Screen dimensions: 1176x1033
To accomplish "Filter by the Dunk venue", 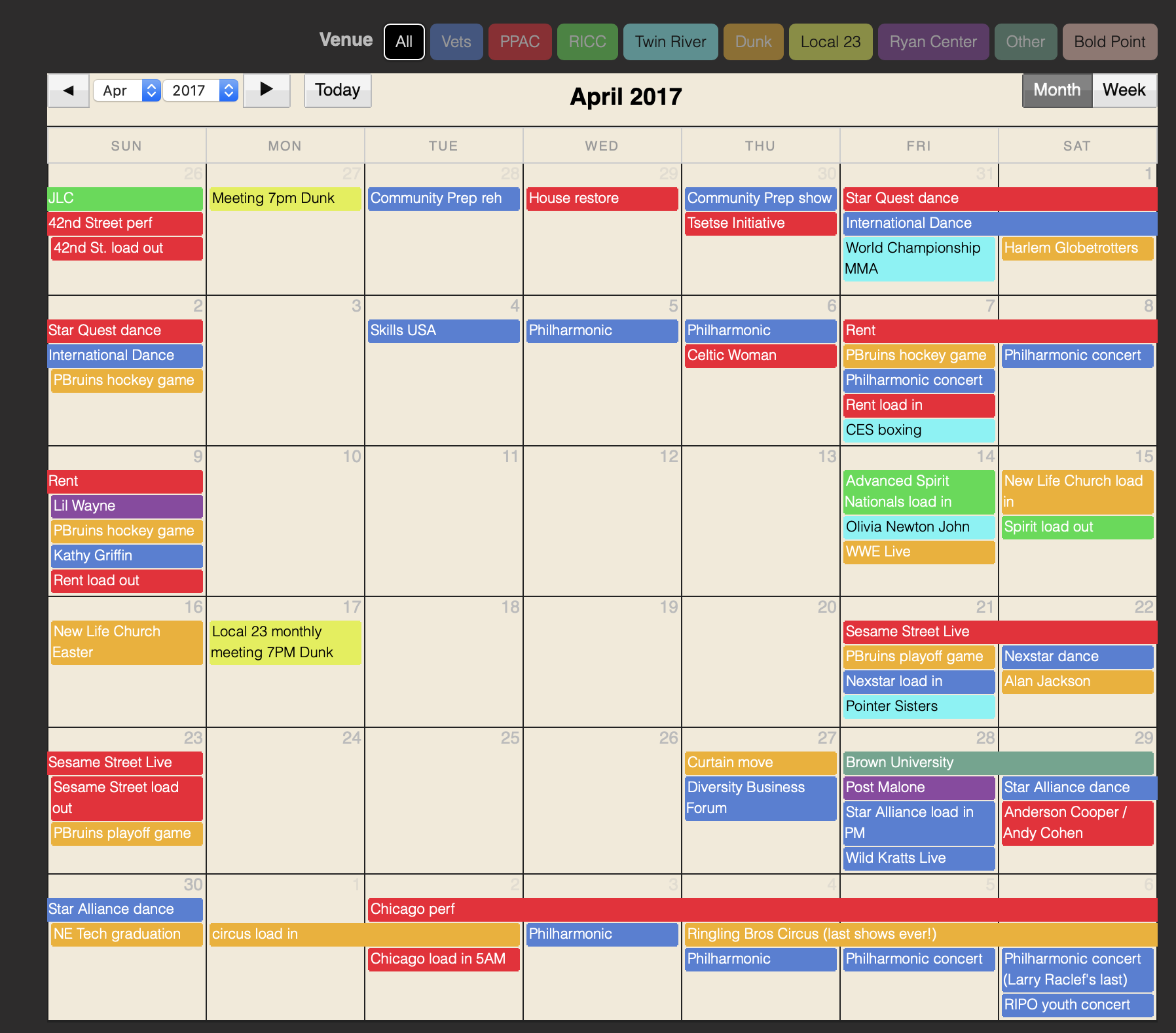I will point(753,42).
